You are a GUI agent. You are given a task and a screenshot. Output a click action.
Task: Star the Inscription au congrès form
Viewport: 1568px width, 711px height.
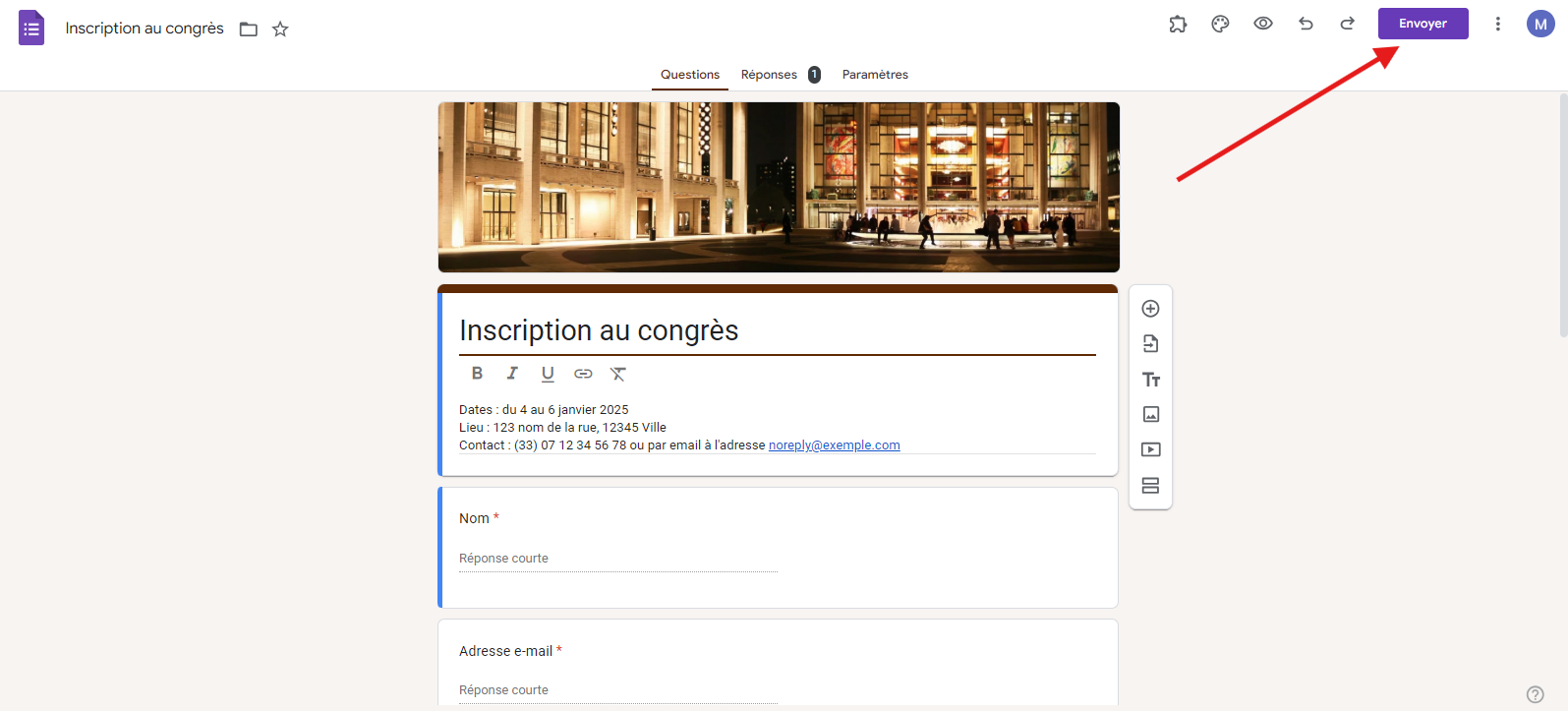[280, 30]
